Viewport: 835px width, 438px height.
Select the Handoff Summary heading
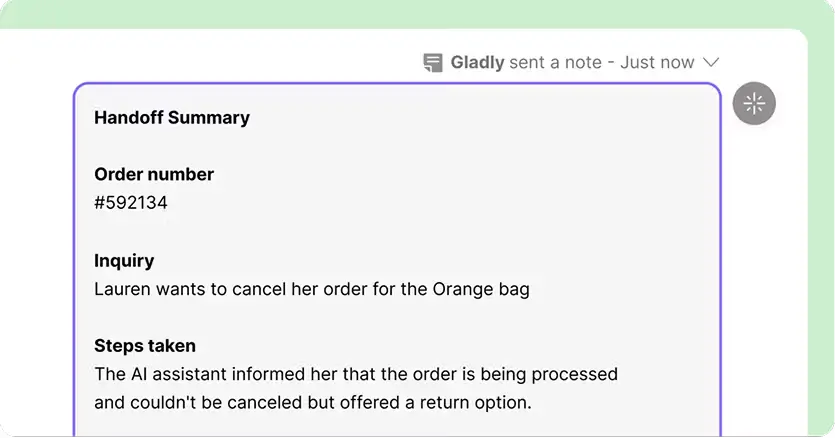pyautogui.click(x=172, y=118)
